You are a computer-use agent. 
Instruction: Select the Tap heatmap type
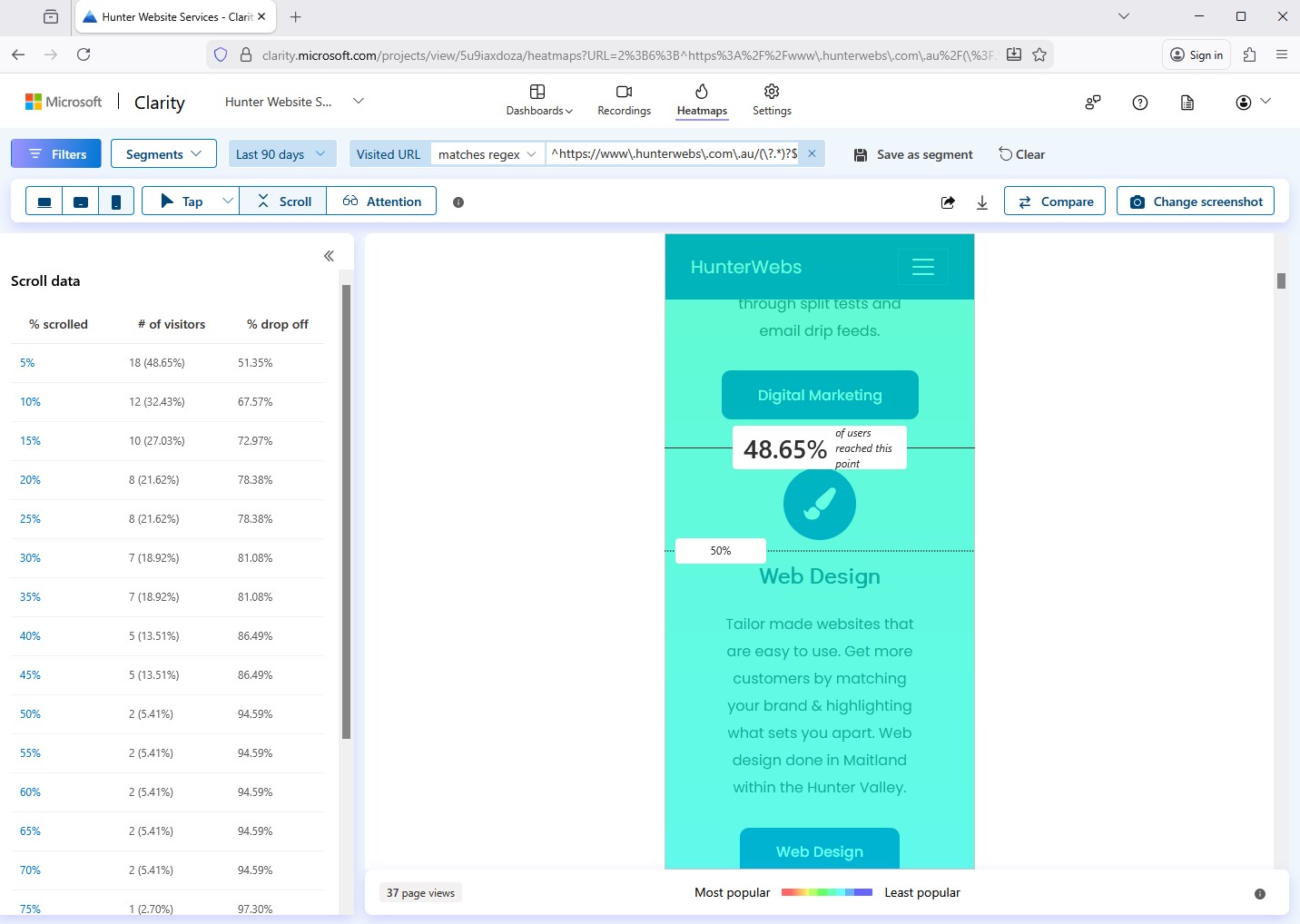click(x=182, y=202)
